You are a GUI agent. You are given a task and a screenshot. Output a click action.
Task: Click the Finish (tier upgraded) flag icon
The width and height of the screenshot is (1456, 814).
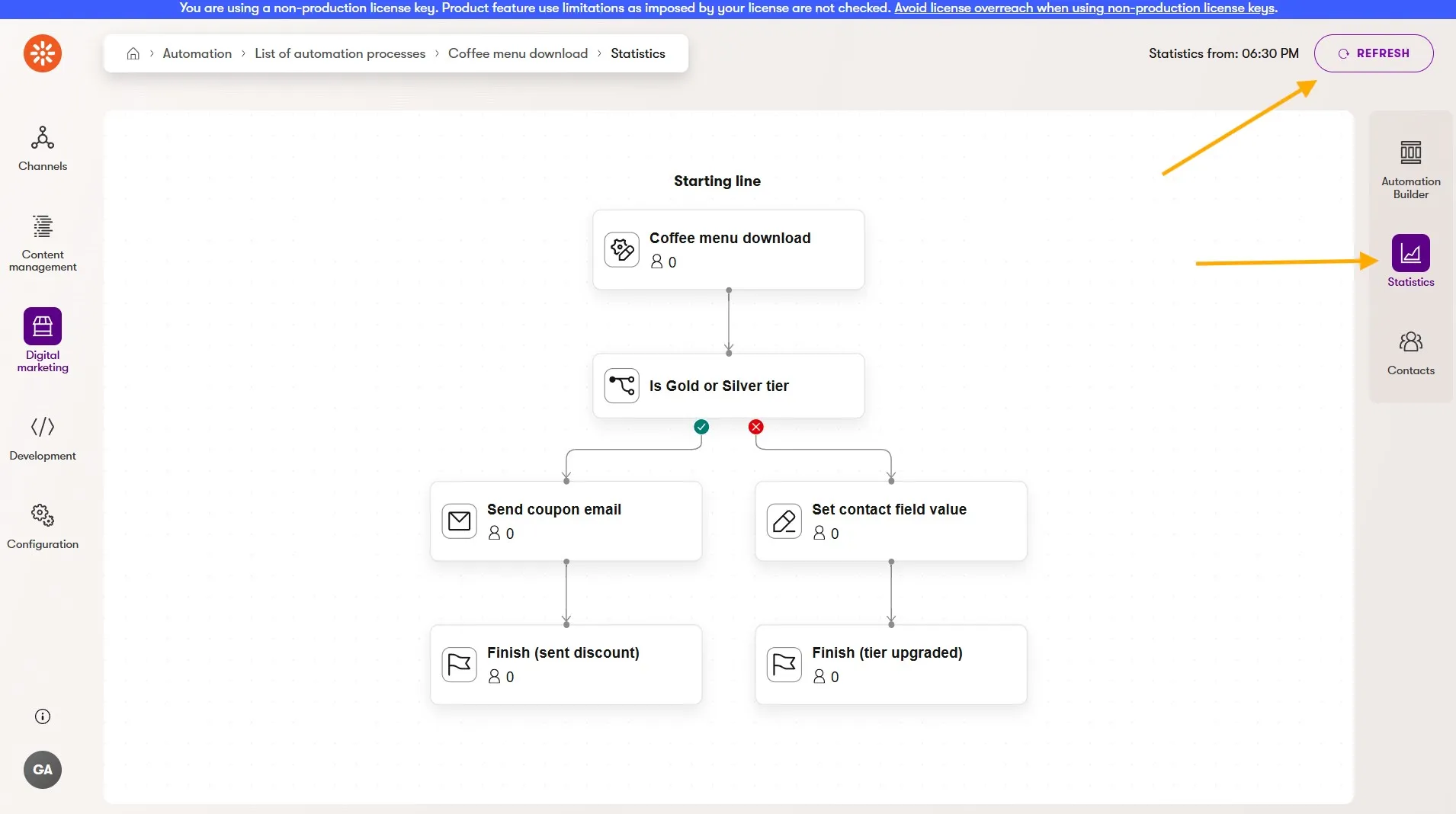pyautogui.click(x=784, y=665)
